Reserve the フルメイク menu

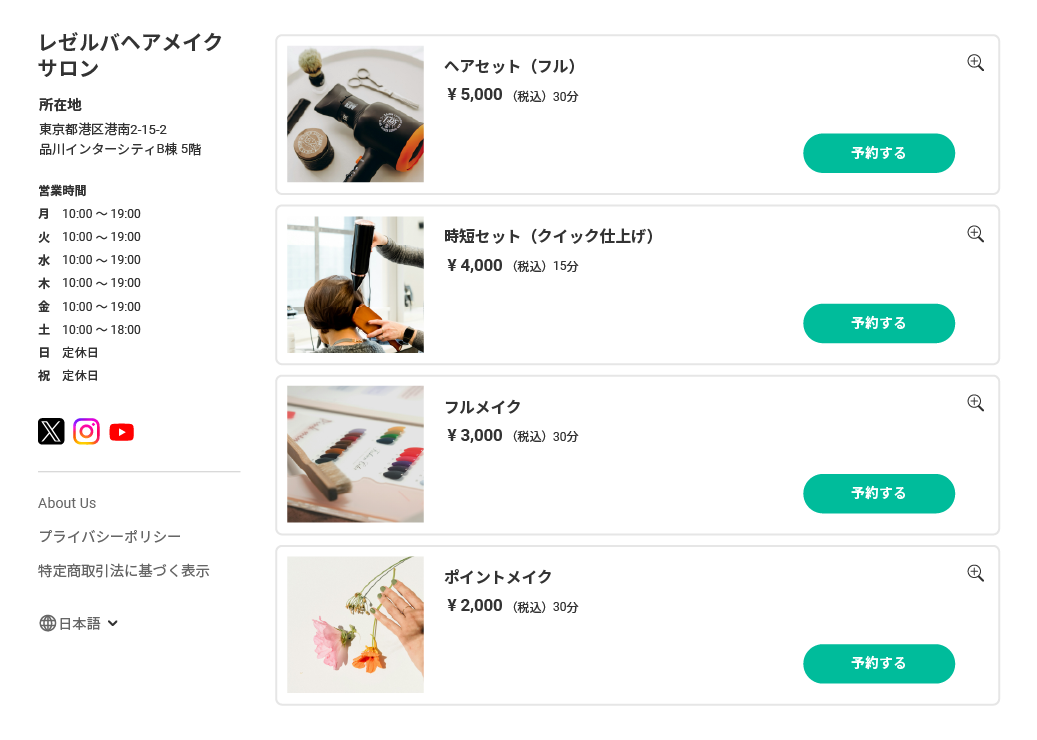click(878, 493)
